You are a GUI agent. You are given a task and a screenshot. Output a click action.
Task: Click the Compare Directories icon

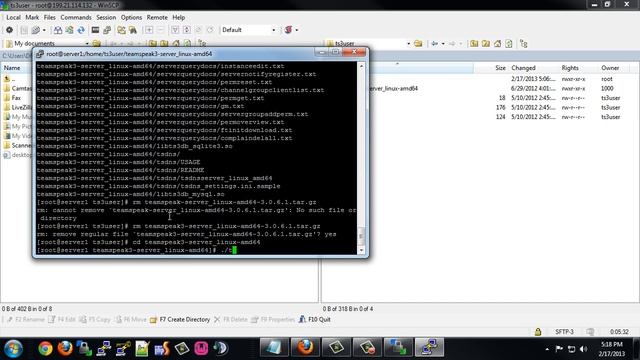(58, 30)
